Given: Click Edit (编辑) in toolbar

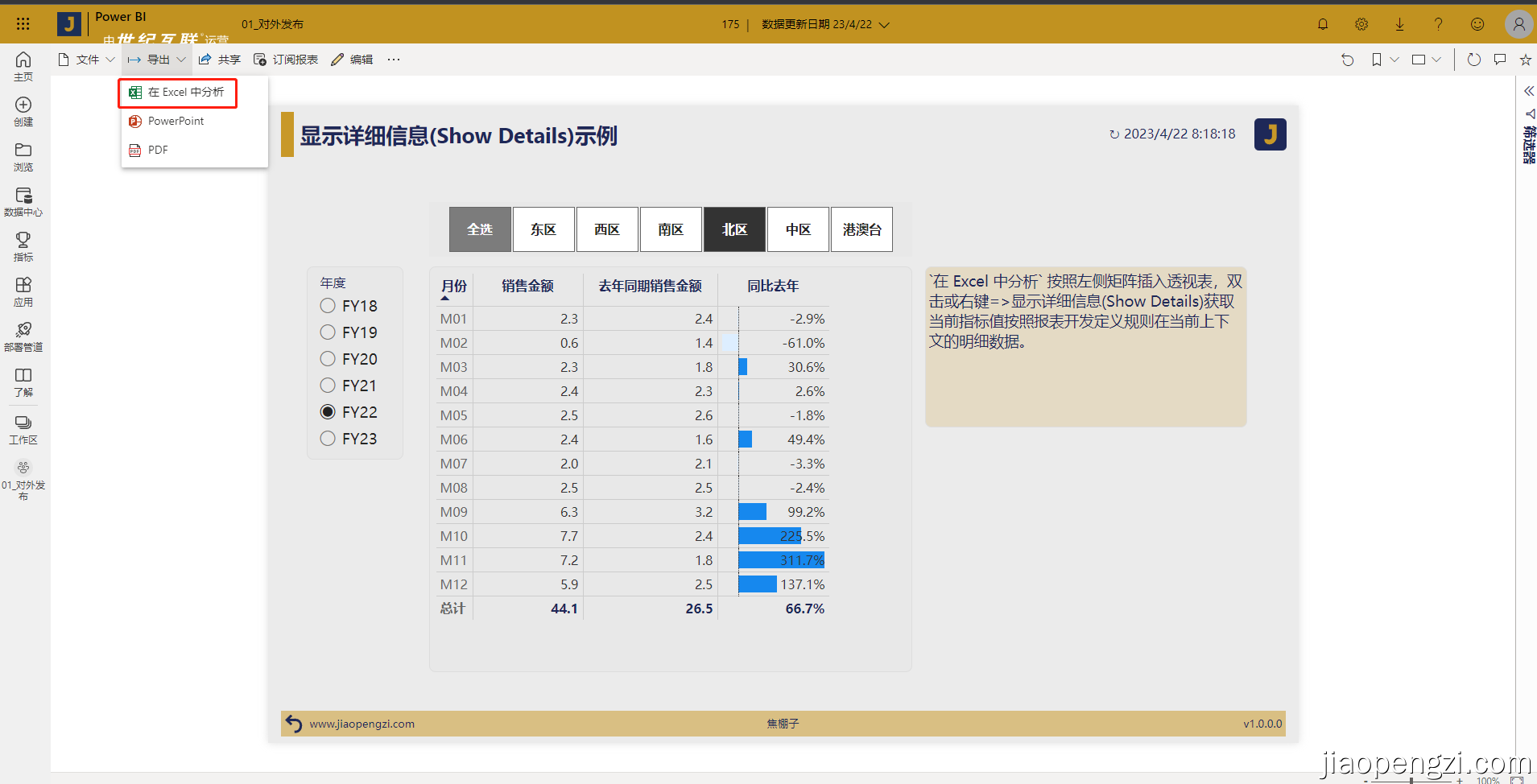Looking at the screenshot, I should (353, 60).
